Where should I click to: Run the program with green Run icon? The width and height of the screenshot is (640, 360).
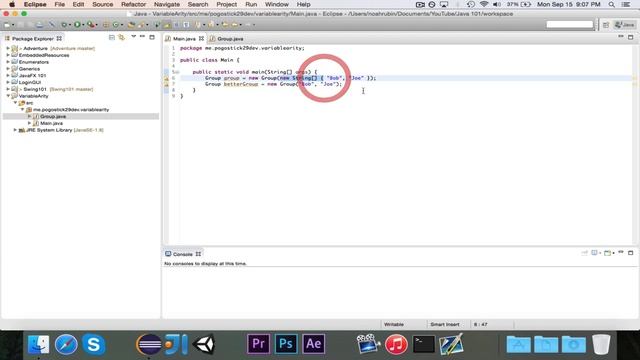point(77,25)
